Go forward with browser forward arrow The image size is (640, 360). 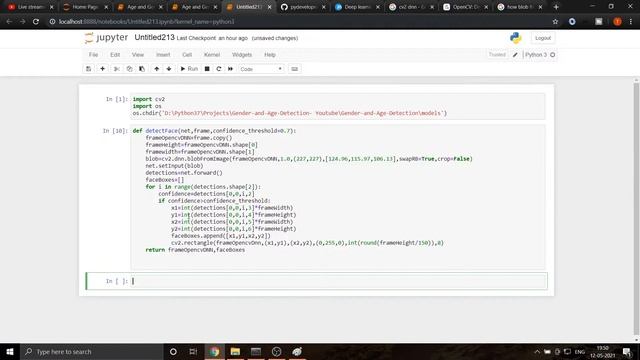[x=22, y=22]
